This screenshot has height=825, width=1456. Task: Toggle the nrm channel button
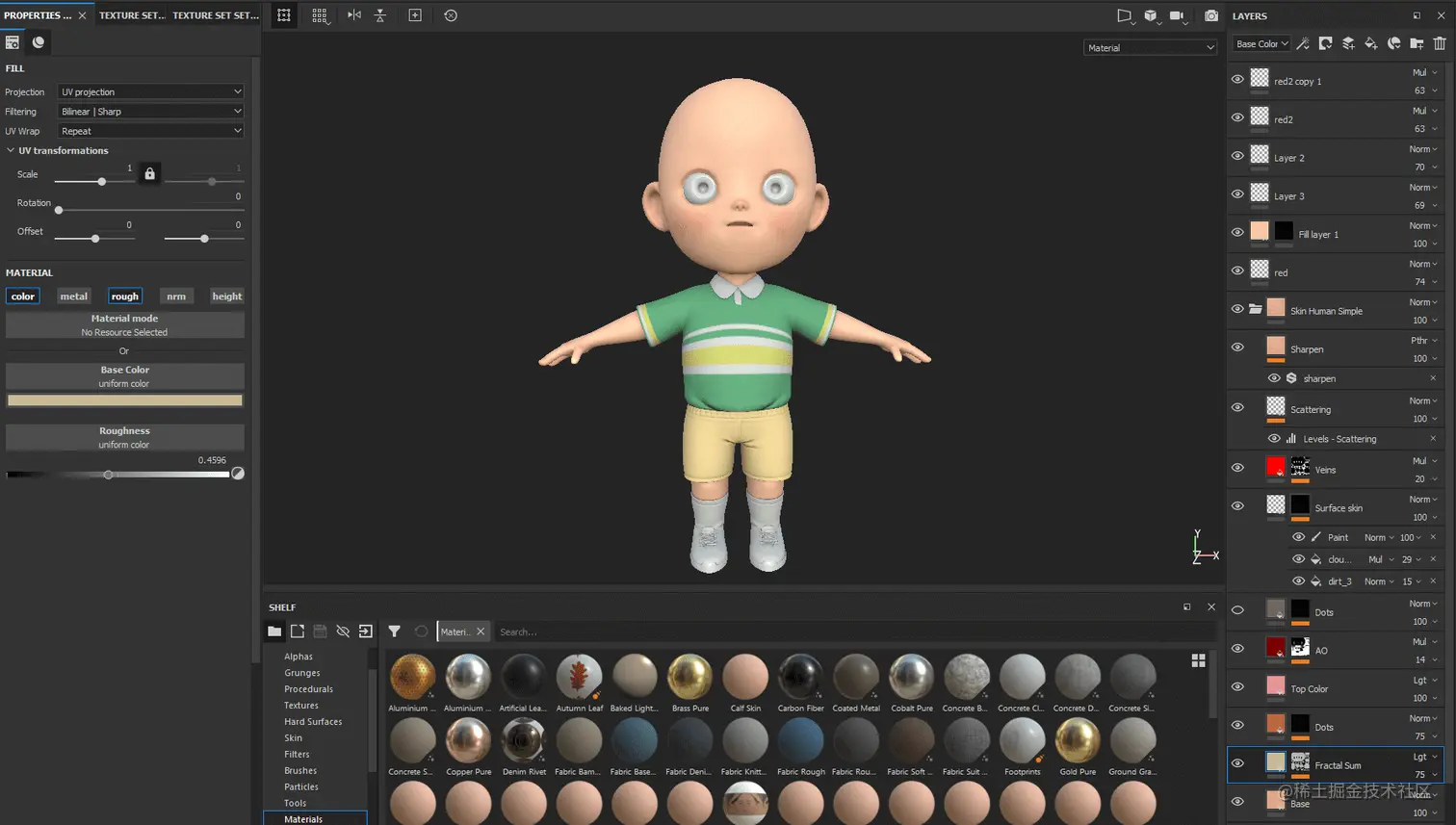(x=176, y=296)
